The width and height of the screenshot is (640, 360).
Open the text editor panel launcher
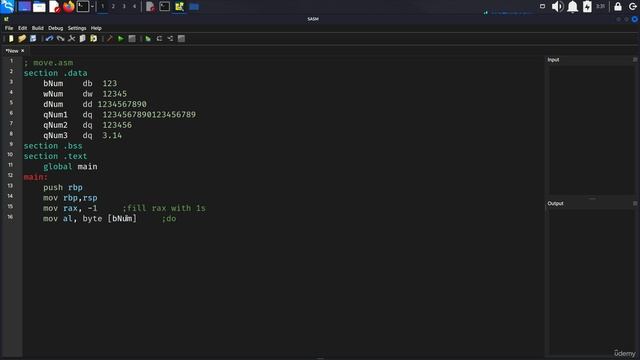click(54, 7)
